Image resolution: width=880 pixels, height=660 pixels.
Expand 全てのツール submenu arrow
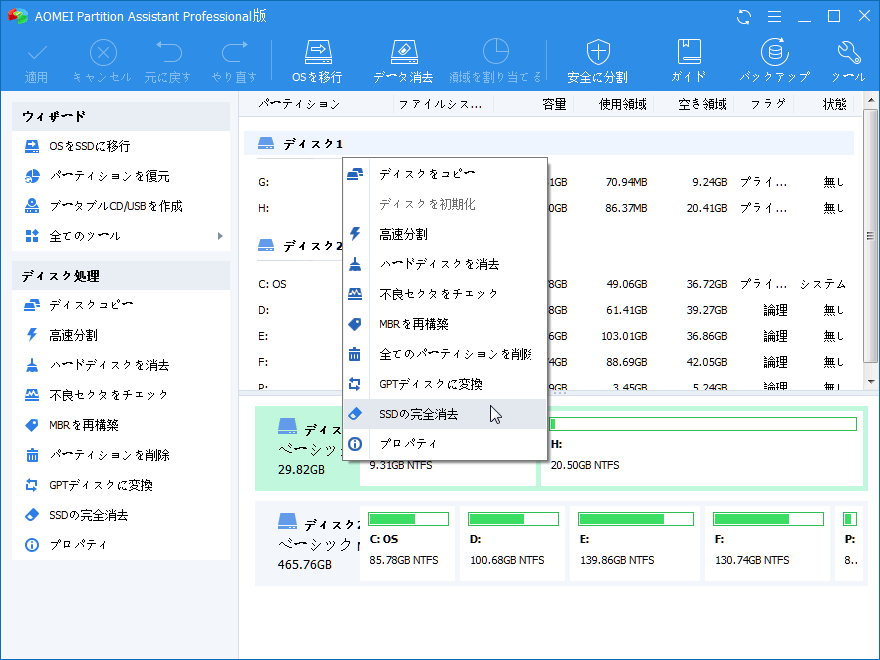220,236
